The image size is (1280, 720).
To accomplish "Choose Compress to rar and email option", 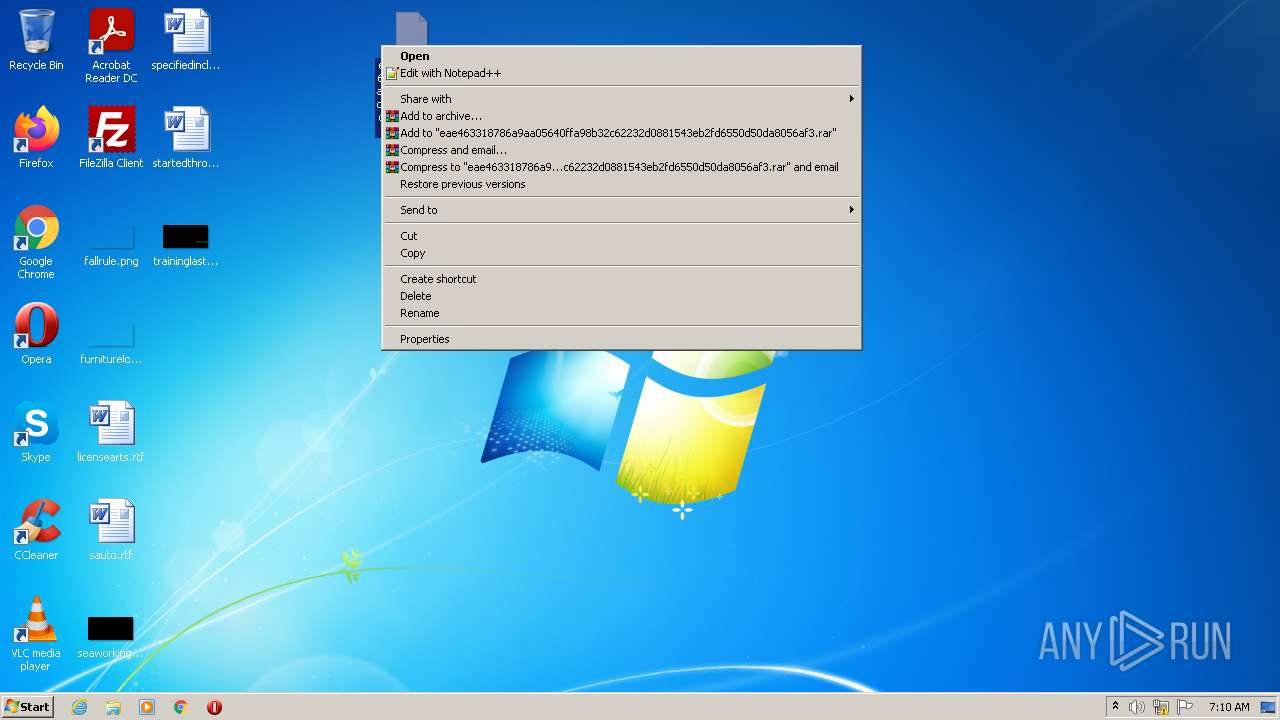I will click(x=621, y=167).
